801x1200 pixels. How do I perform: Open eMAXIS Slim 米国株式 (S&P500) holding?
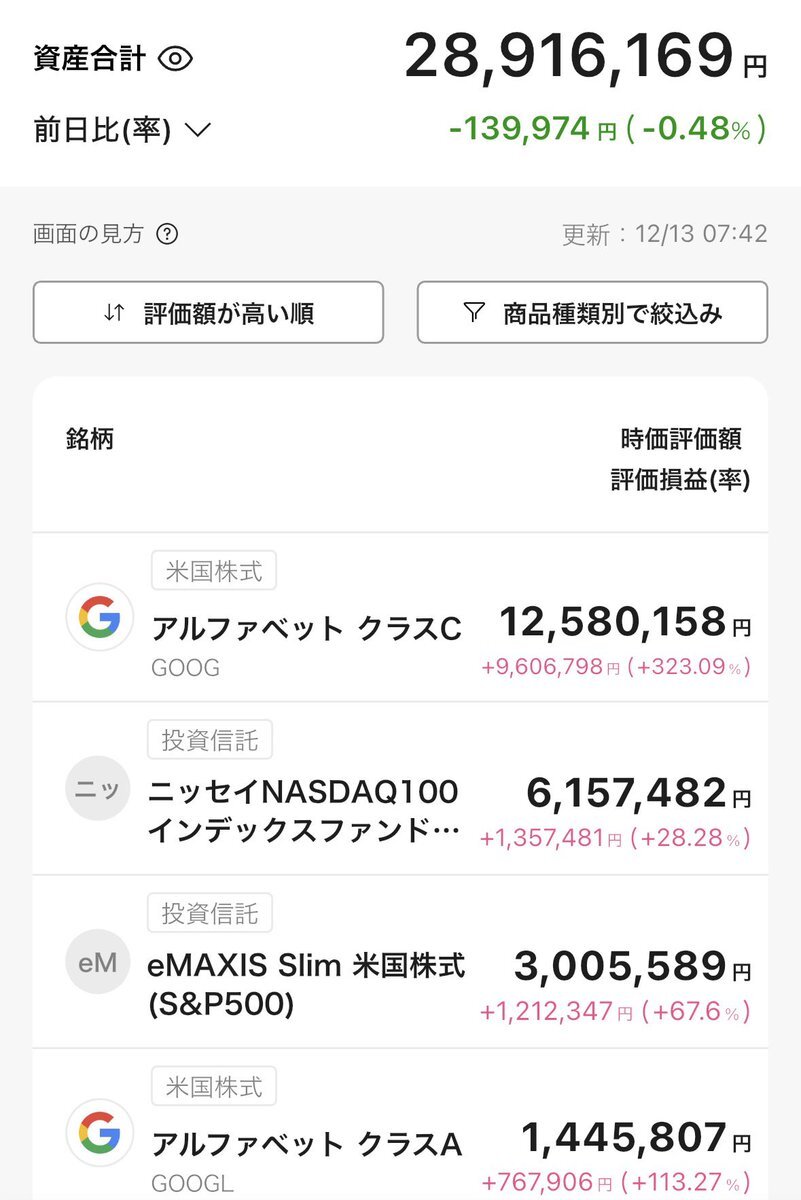pos(306,985)
